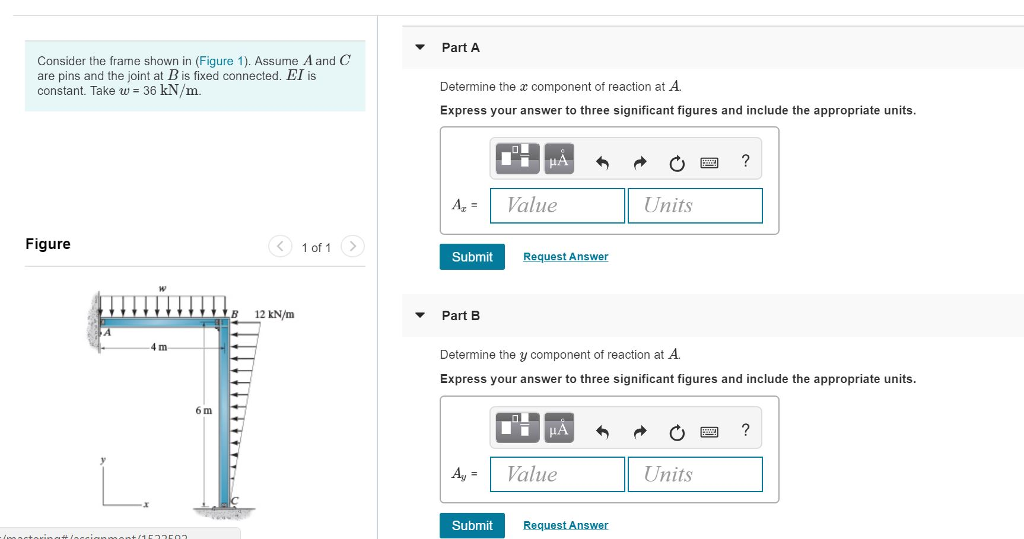Show keyboard shortcuts in Part B
The image size is (1024, 539).
[x=709, y=432]
